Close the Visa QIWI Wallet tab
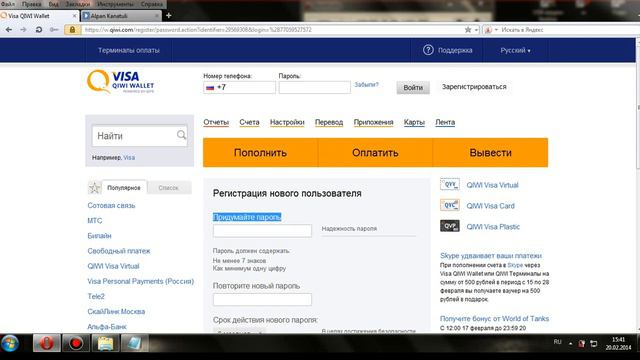The width and height of the screenshot is (640, 360). pos(74,16)
